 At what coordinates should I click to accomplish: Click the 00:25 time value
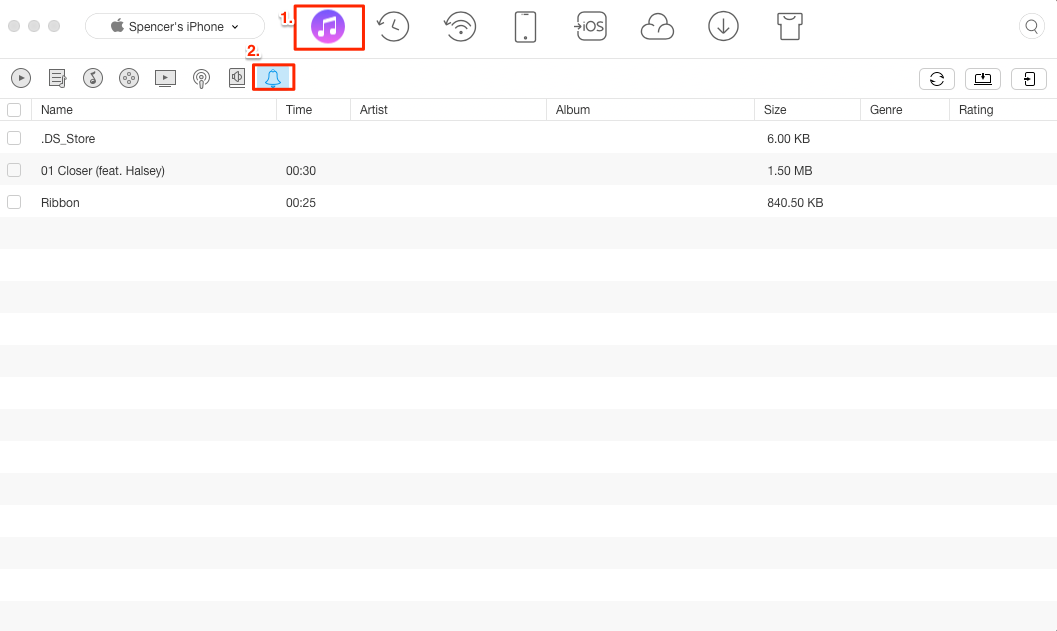(x=301, y=203)
